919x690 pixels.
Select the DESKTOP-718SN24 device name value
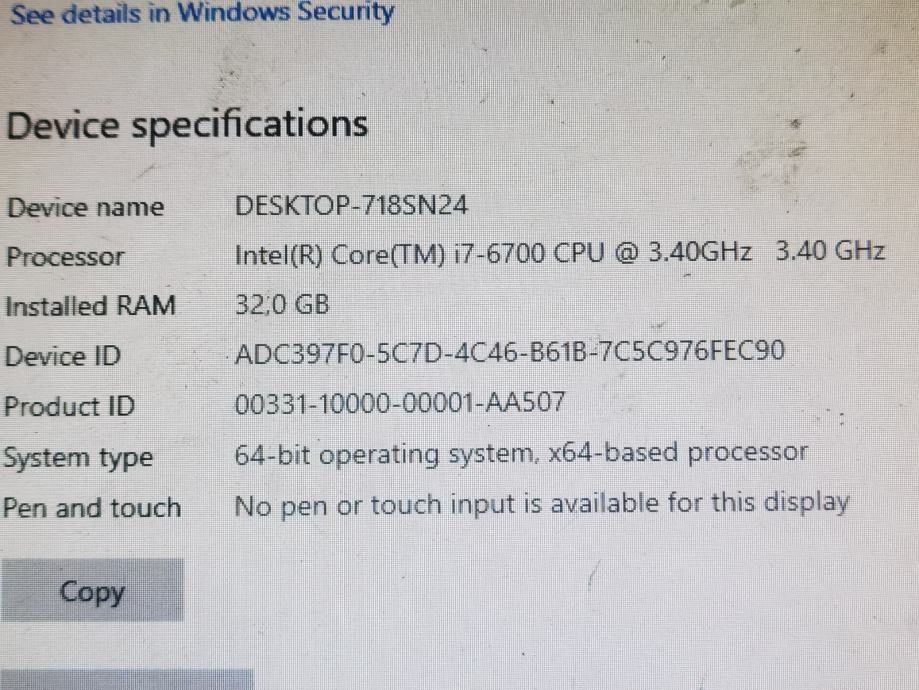pyautogui.click(x=351, y=207)
